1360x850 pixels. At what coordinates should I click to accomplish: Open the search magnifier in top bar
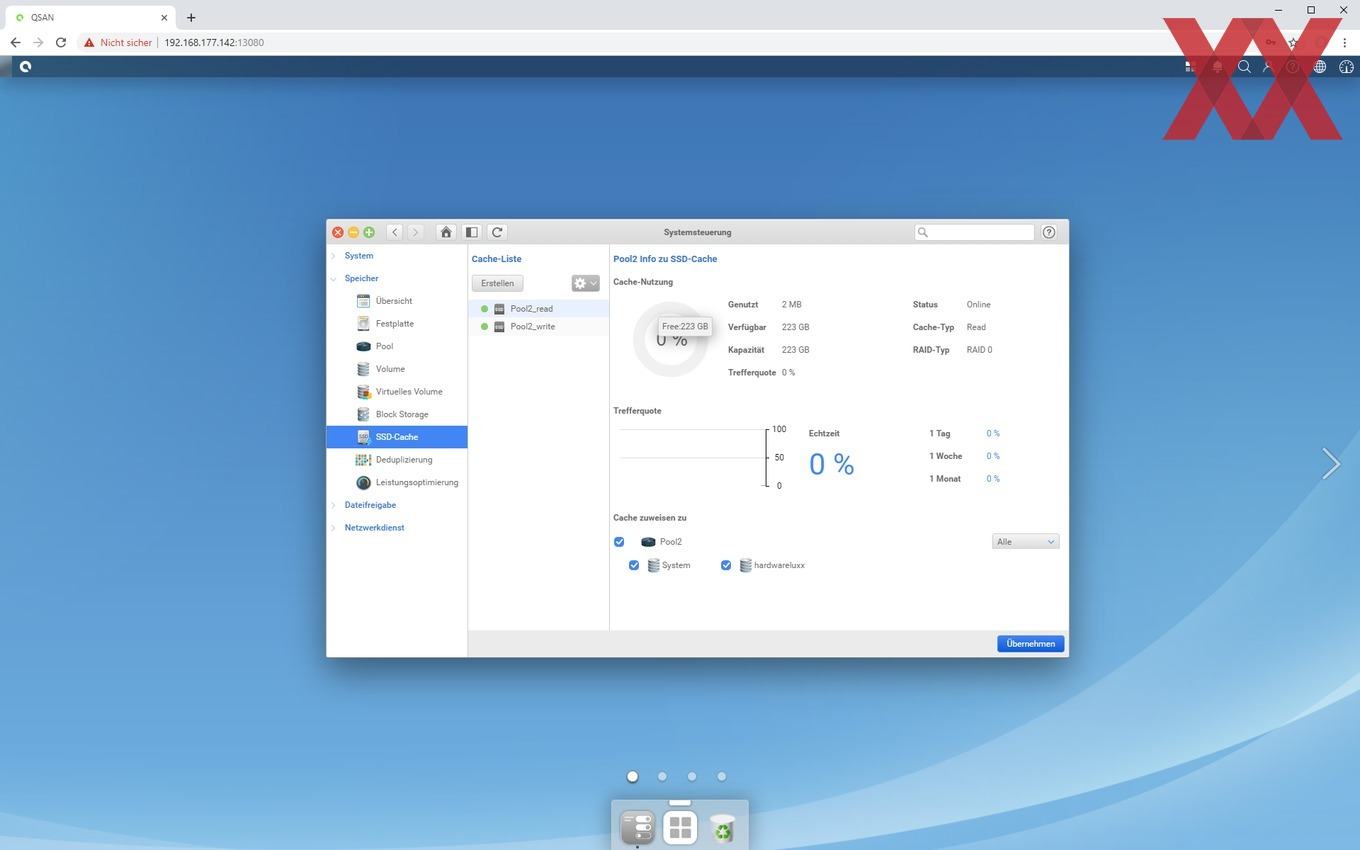pos(1244,67)
